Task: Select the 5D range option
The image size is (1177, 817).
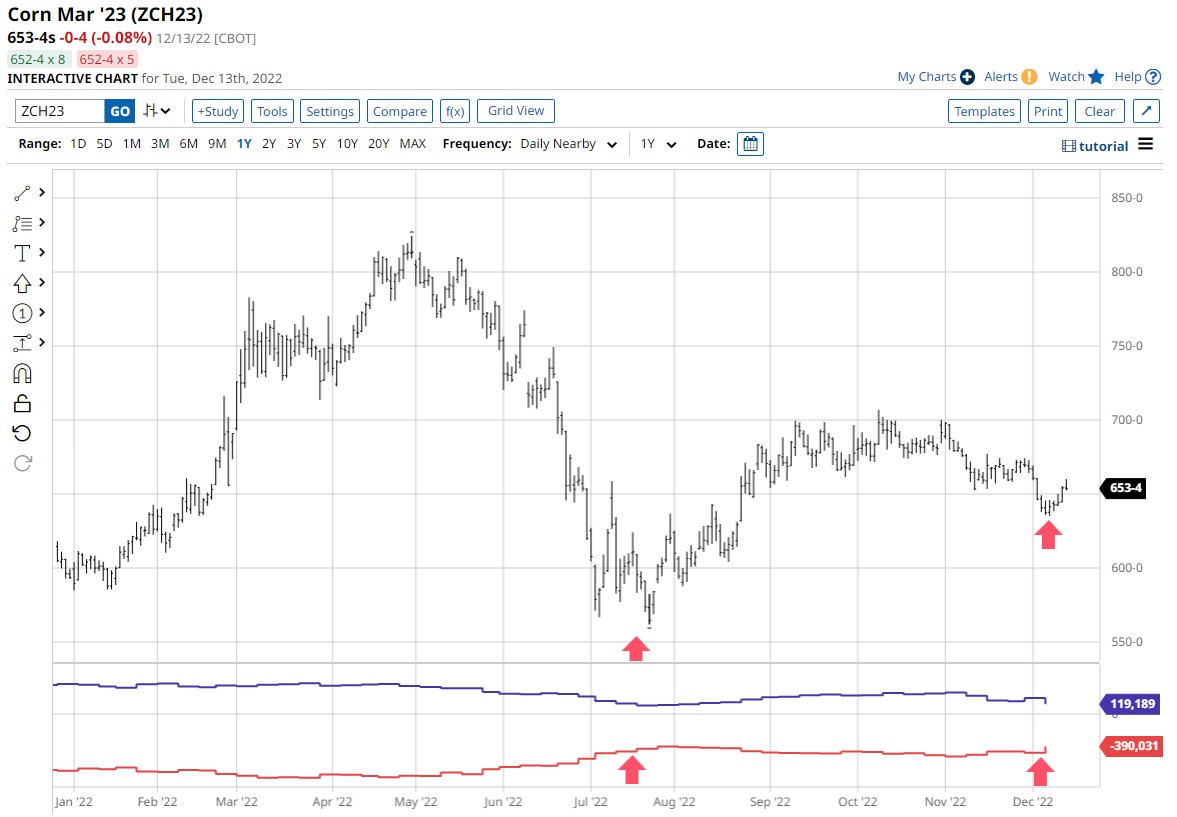Action: click(x=104, y=143)
